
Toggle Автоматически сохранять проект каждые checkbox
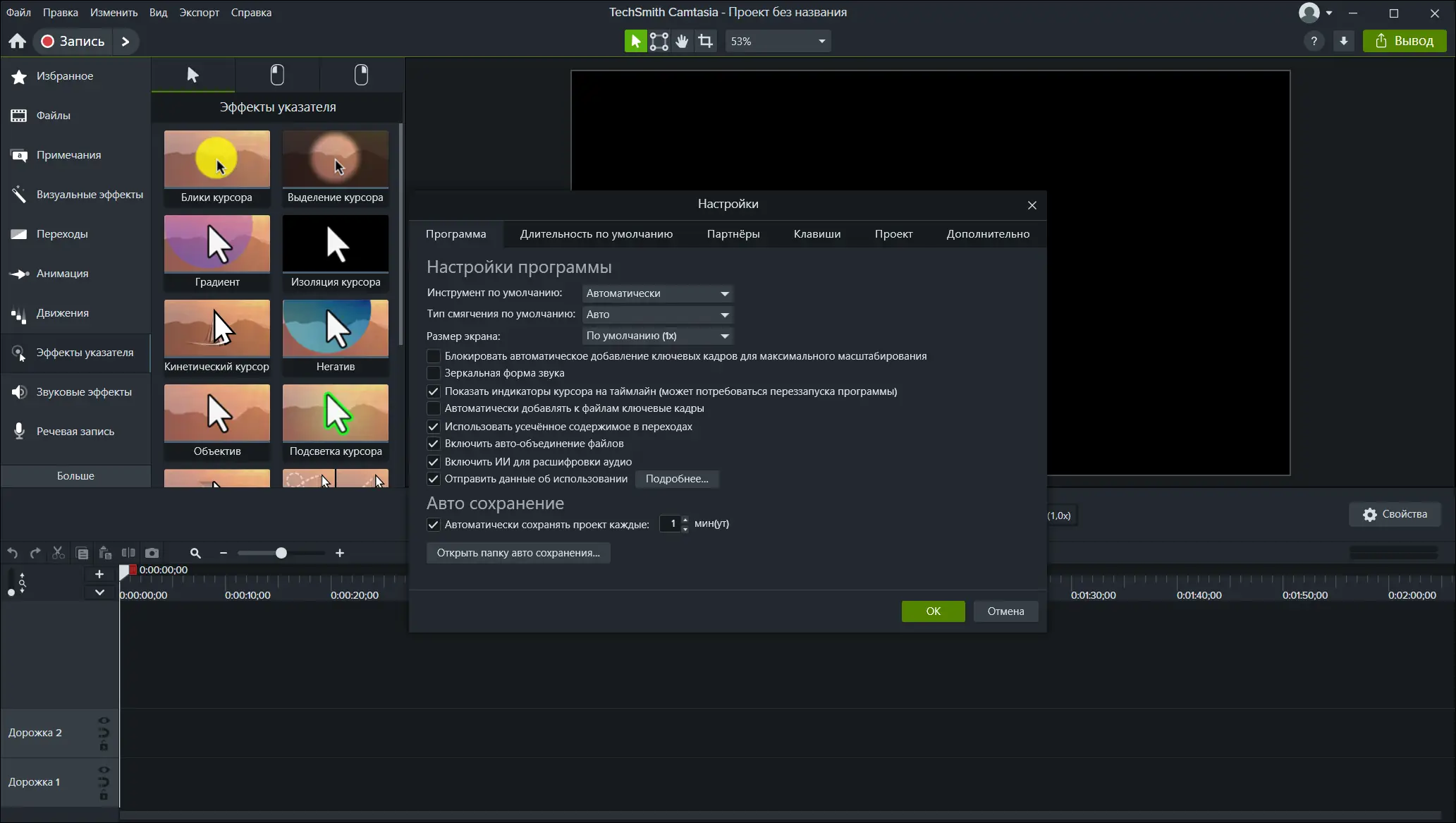point(434,525)
